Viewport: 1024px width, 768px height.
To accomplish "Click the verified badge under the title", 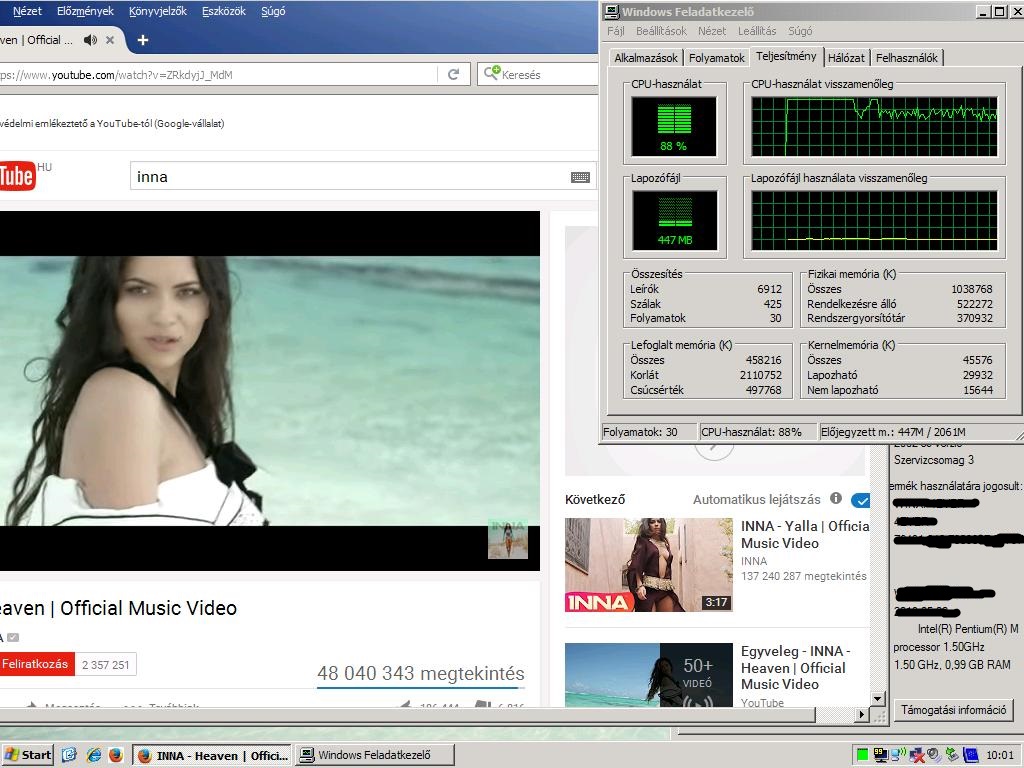I will (12, 637).
